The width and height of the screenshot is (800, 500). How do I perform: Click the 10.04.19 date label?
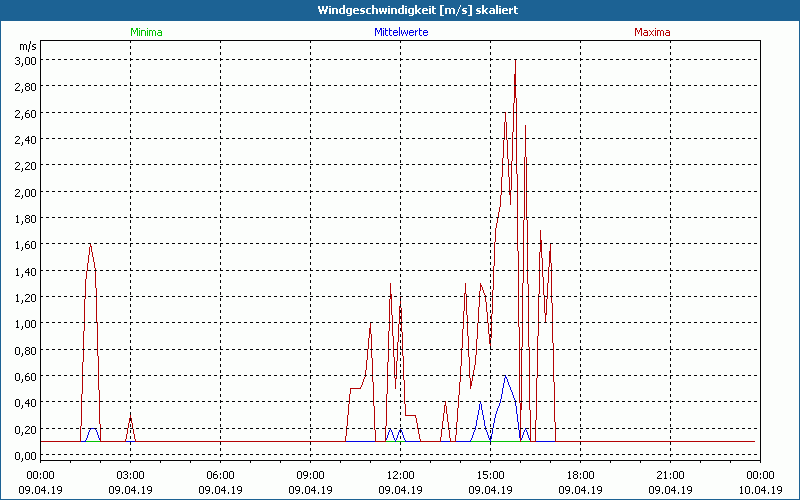pos(760,490)
